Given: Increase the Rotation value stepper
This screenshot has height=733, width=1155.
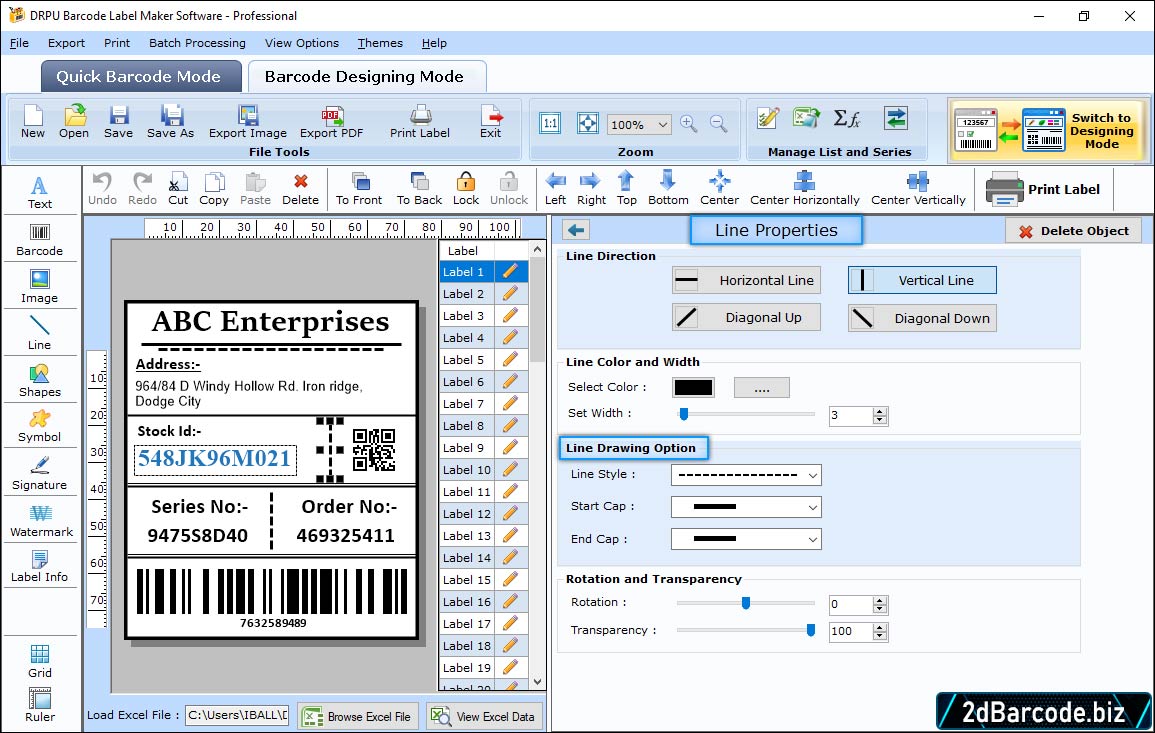Looking at the screenshot, I should (880, 601).
